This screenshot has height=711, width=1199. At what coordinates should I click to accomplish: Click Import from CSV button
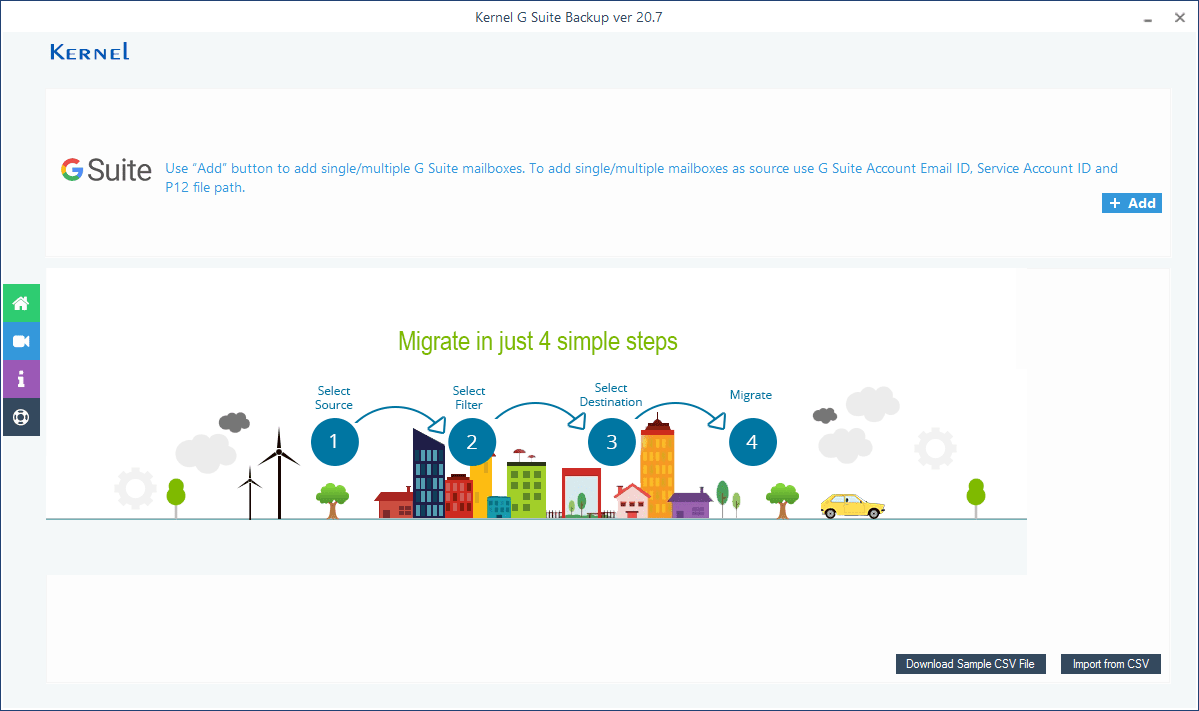[x=1110, y=664]
